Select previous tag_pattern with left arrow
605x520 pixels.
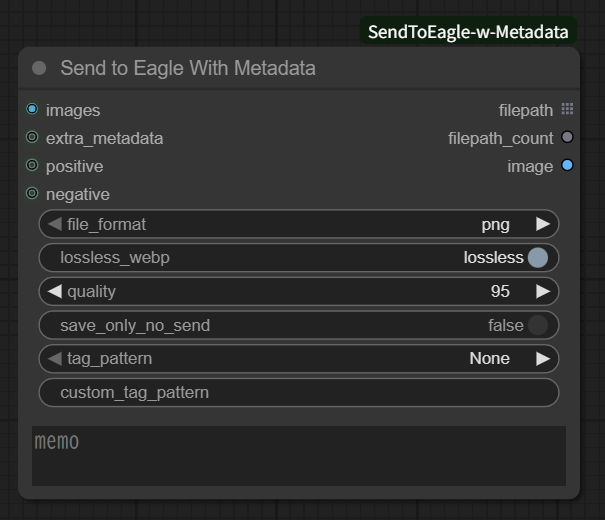[x=55, y=358]
